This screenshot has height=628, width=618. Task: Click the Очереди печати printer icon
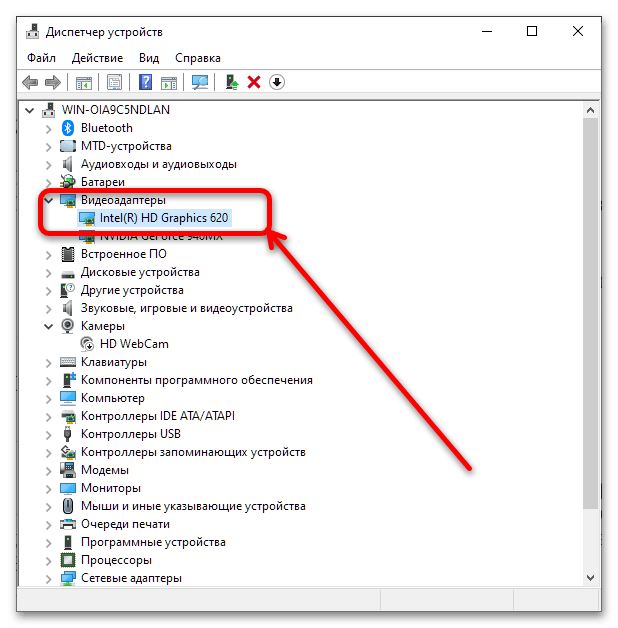coord(68,524)
